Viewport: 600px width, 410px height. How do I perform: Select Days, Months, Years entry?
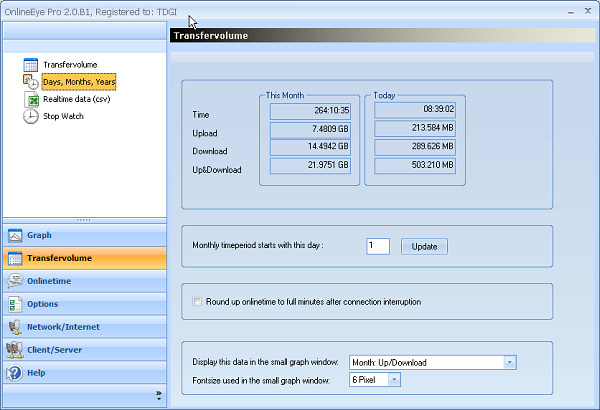tap(79, 82)
